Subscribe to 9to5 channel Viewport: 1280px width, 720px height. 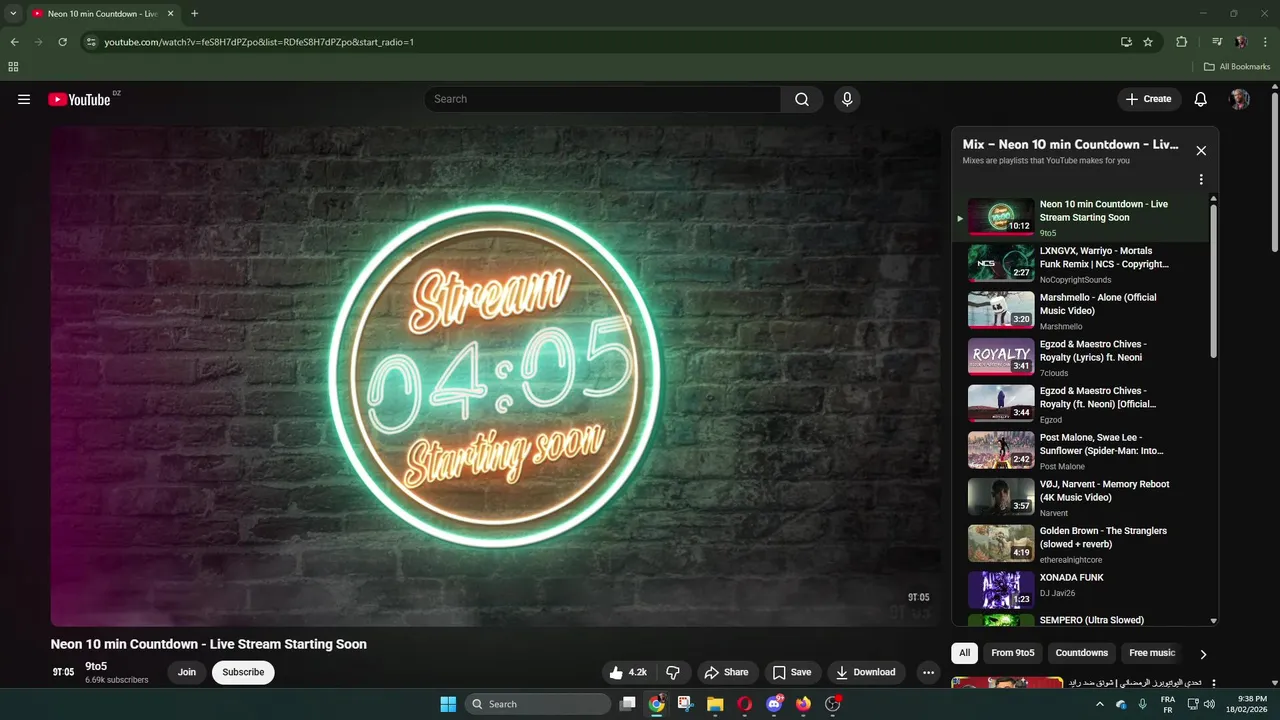tap(243, 672)
